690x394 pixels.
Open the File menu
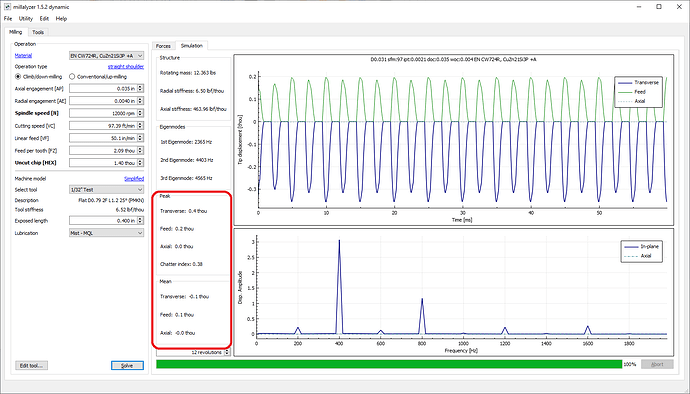[x=8, y=18]
